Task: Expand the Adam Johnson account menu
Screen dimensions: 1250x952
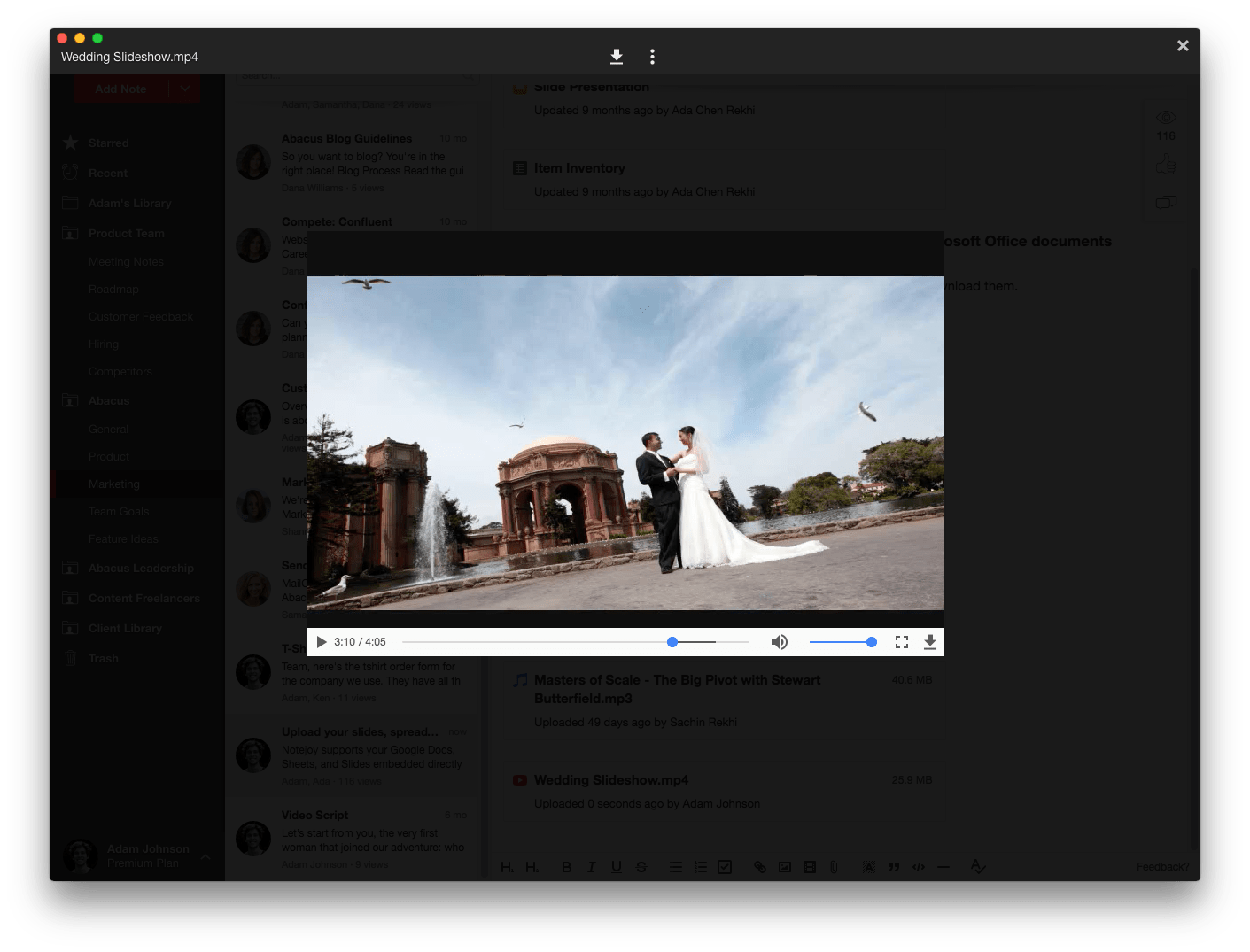Action: point(205,856)
